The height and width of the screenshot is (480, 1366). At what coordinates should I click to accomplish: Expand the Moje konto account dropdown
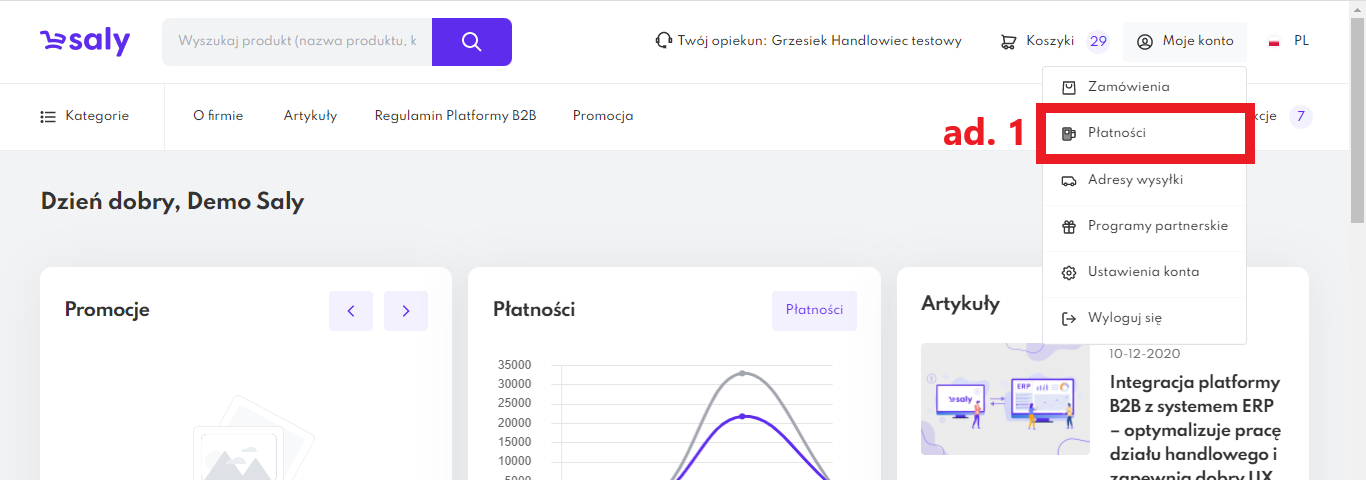1184,41
